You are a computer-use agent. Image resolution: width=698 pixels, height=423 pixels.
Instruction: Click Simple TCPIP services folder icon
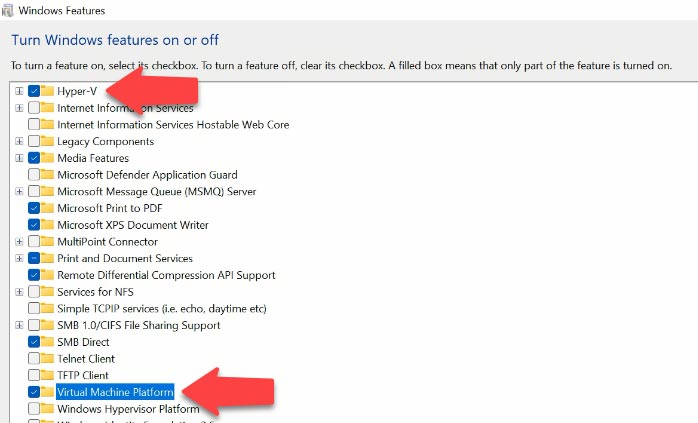click(x=47, y=308)
